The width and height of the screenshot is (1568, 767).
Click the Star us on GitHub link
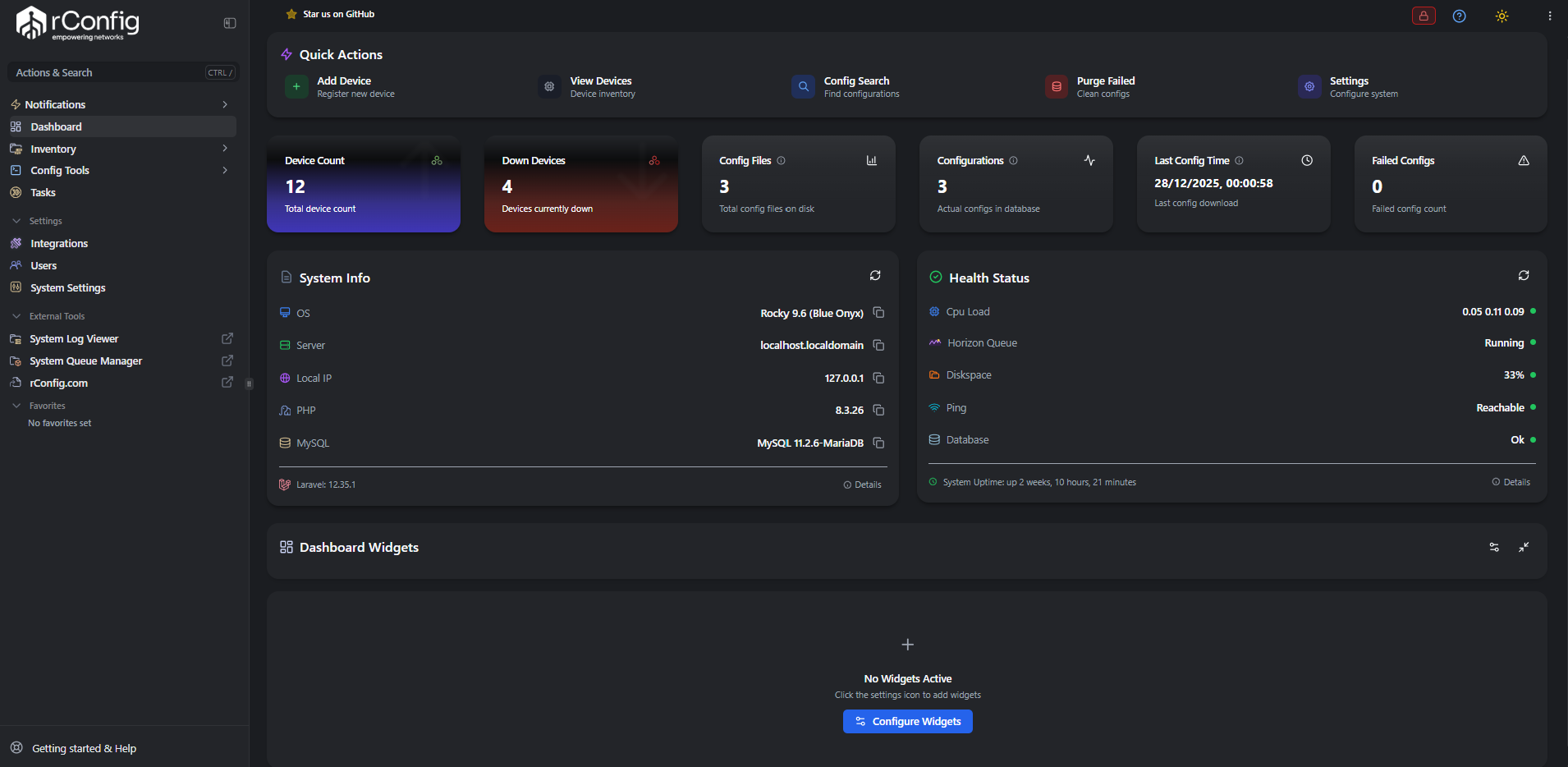click(338, 14)
